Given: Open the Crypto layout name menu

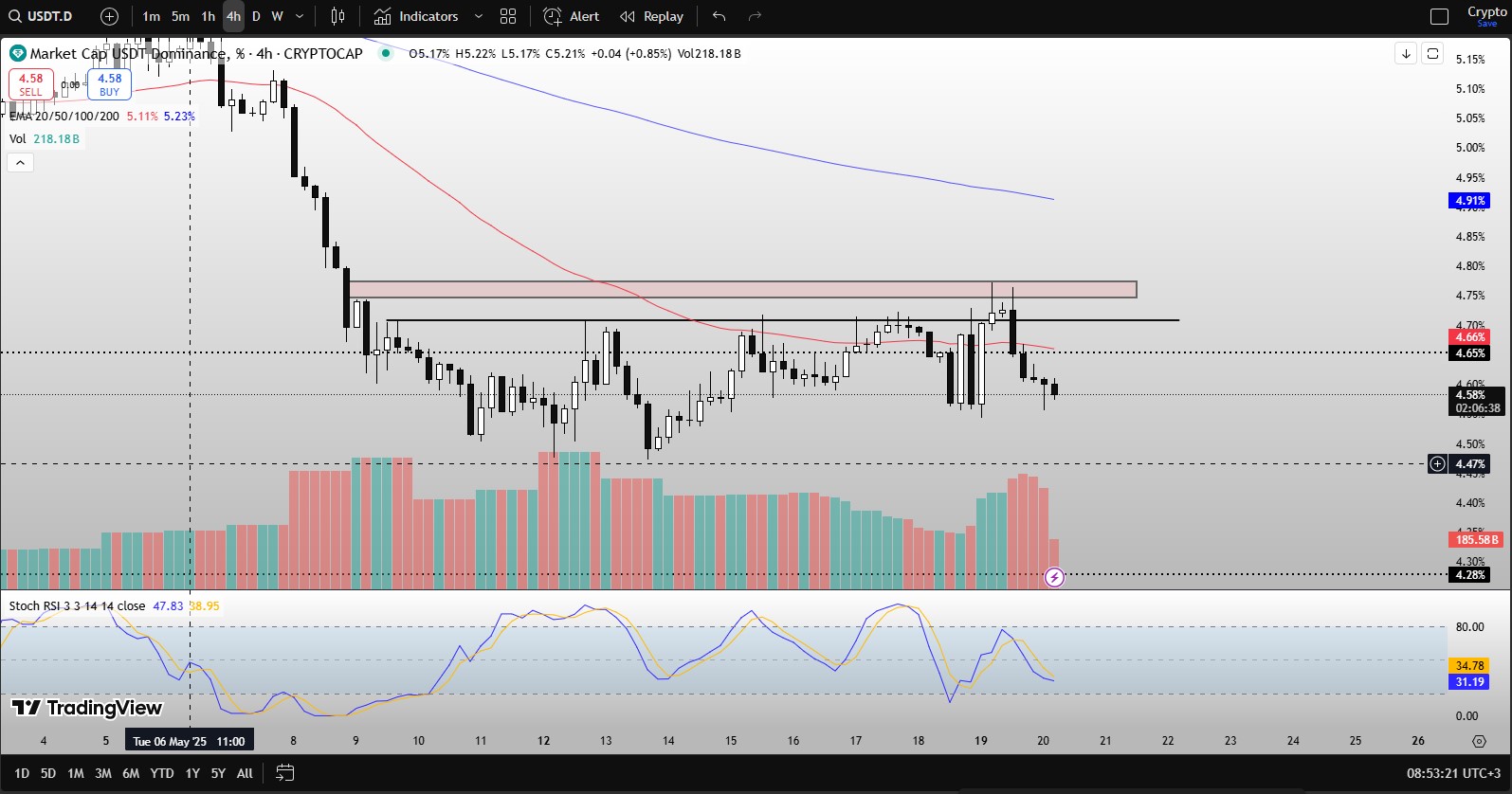Looking at the screenshot, I should point(1486,11).
